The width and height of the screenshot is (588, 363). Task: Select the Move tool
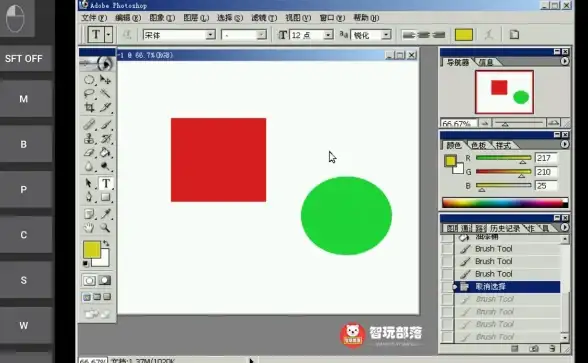pyautogui.click(x=105, y=80)
